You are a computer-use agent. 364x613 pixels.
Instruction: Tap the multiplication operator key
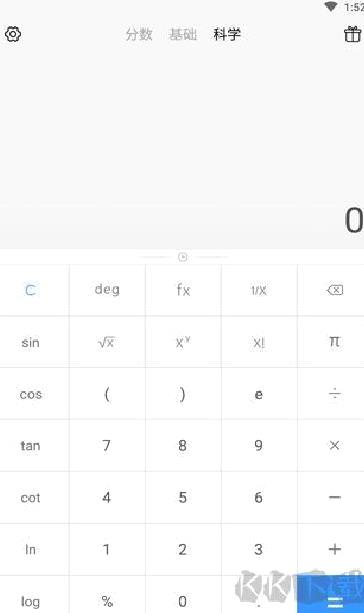[x=335, y=445]
